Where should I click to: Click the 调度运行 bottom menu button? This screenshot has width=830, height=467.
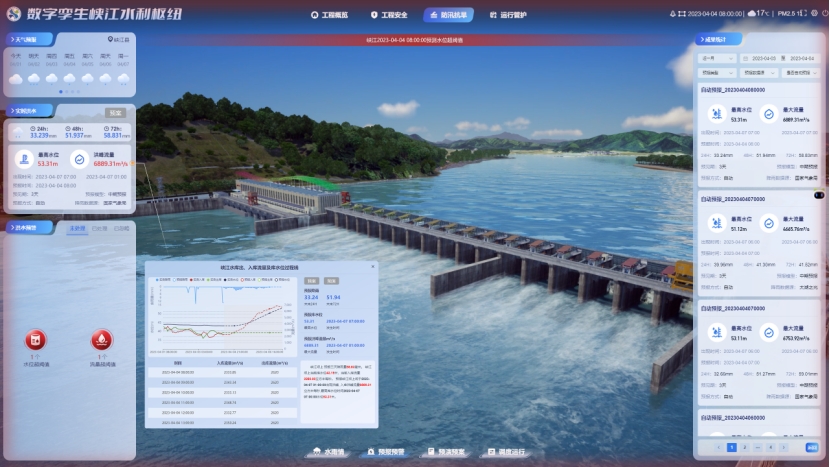[507, 452]
